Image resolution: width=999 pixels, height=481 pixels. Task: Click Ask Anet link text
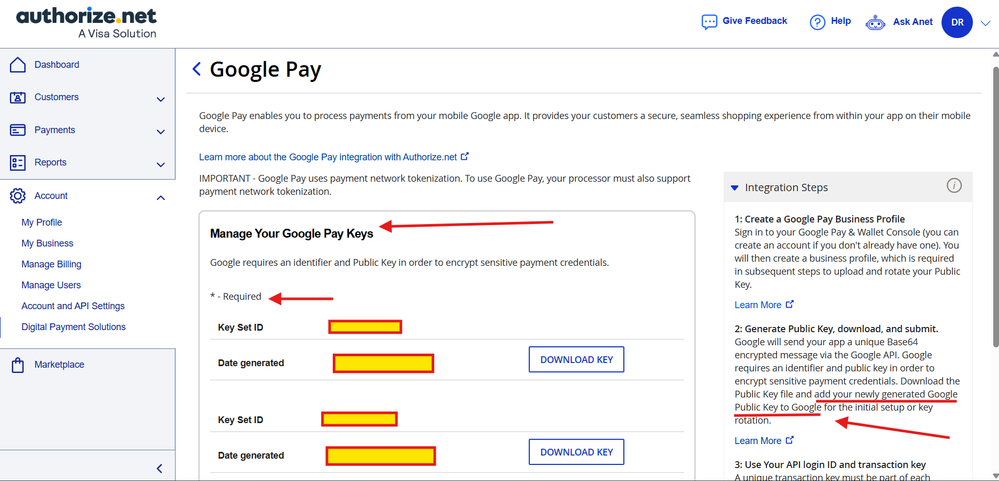pyautogui.click(x=913, y=22)
